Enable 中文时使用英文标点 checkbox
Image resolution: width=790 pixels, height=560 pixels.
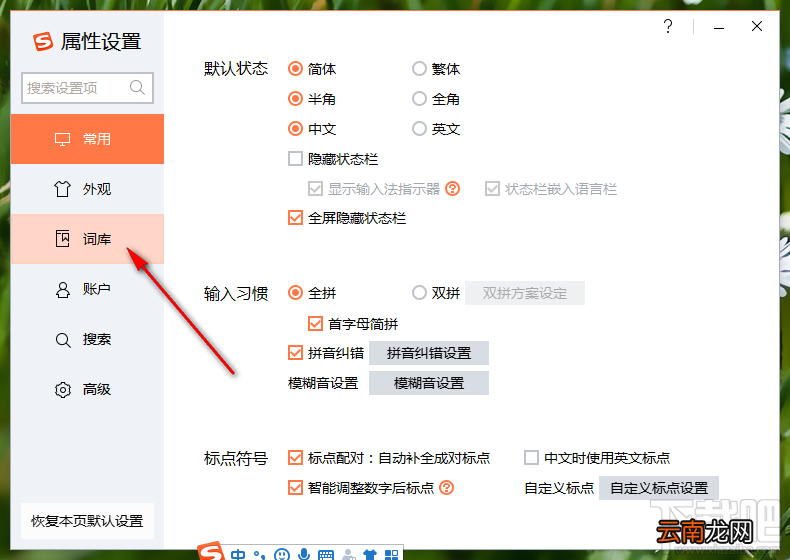pyautogui.click(x=532, y=458)
